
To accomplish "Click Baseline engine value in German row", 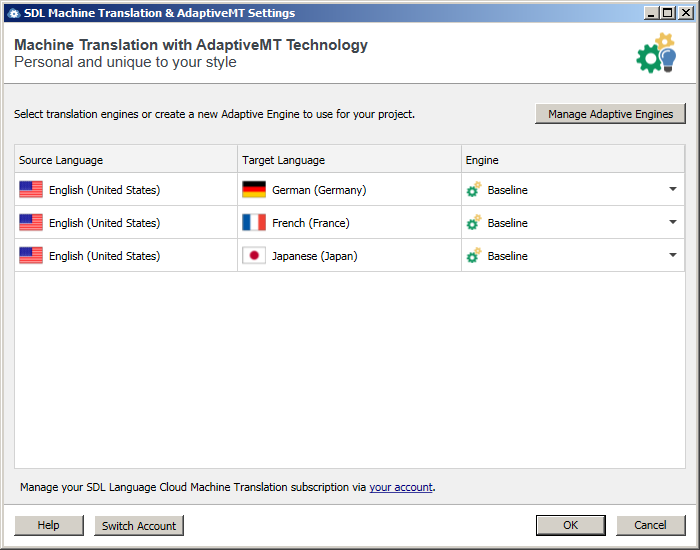I will pyautogui.click(x=508, y=190).
